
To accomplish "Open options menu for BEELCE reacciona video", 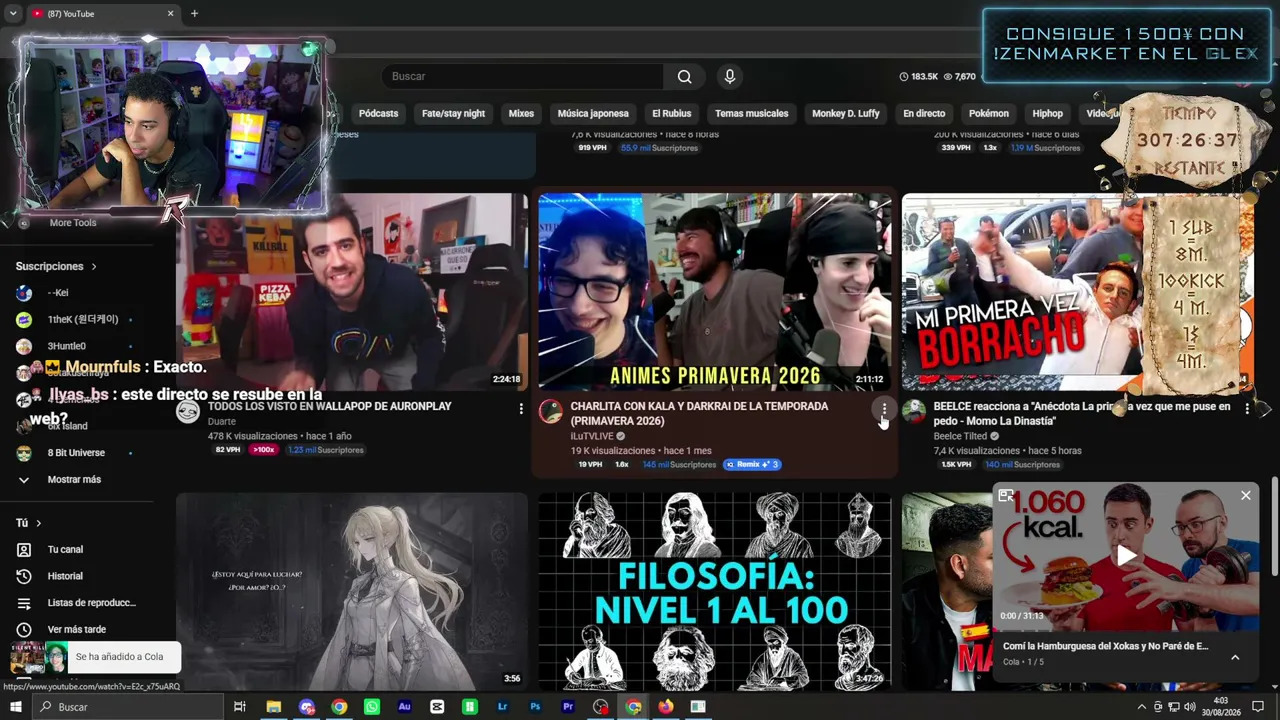I will pyautogui.click(x=1247, y=408).
